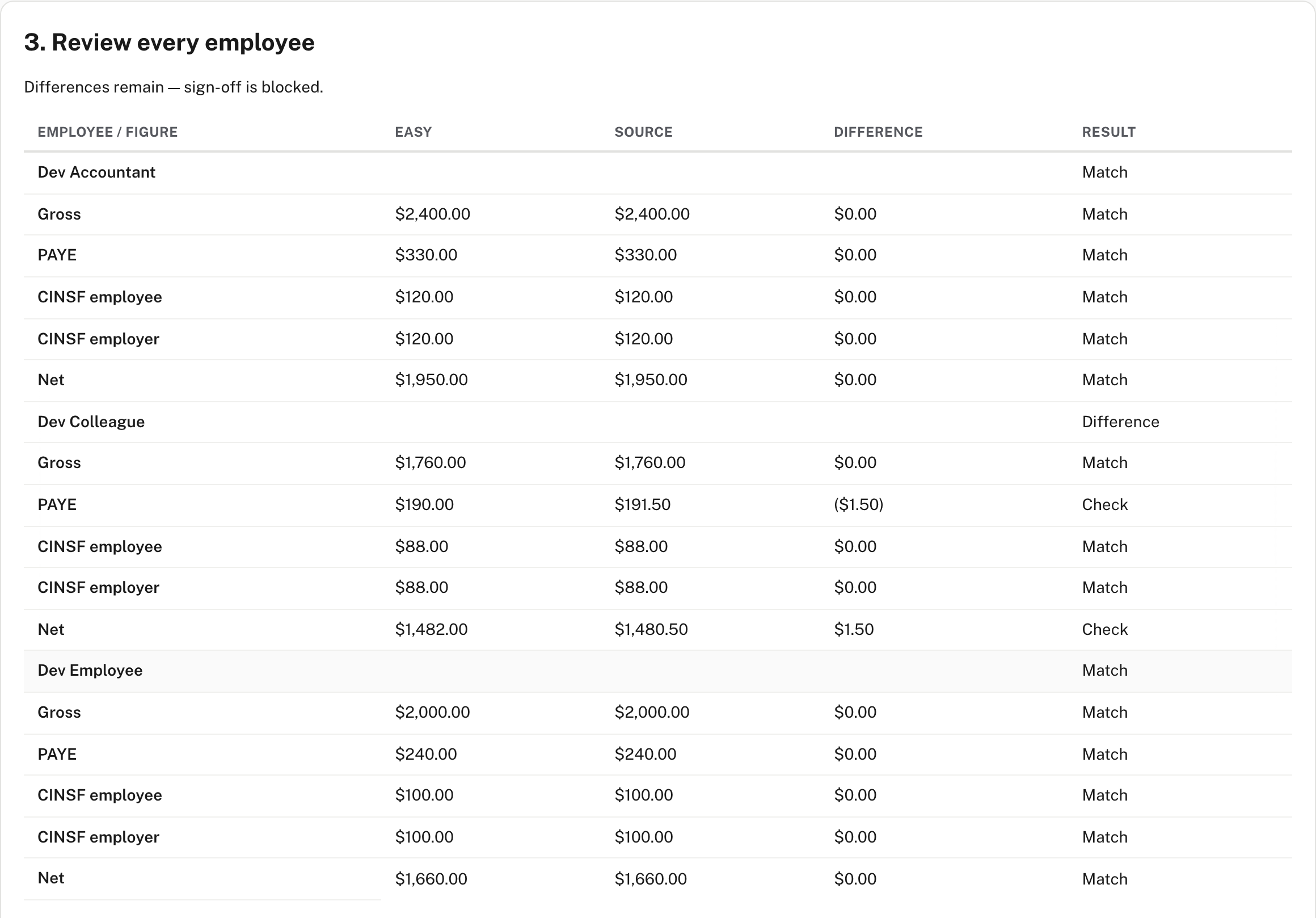This screenshot has height=918, width=1316.
Task: Click the 'Check' result in $190.00 PAYE row
Action: click(x=1104, y=504)
